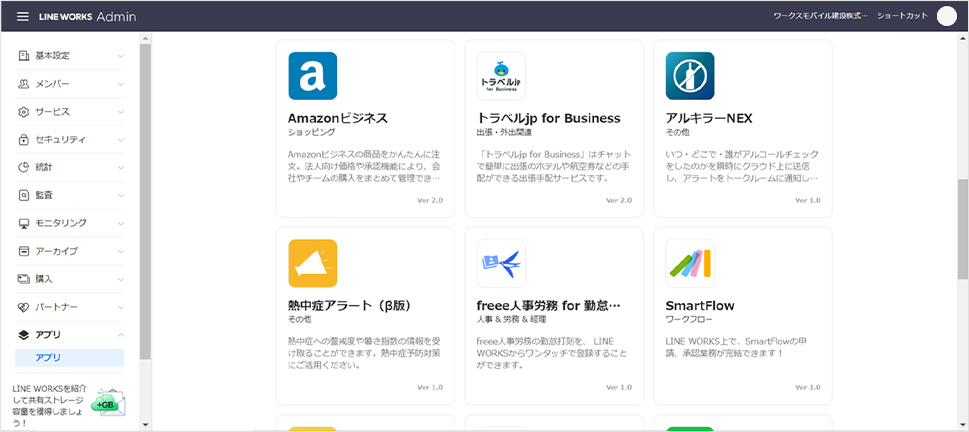Open the hamburger menu icon

click(x=23, y=16)
